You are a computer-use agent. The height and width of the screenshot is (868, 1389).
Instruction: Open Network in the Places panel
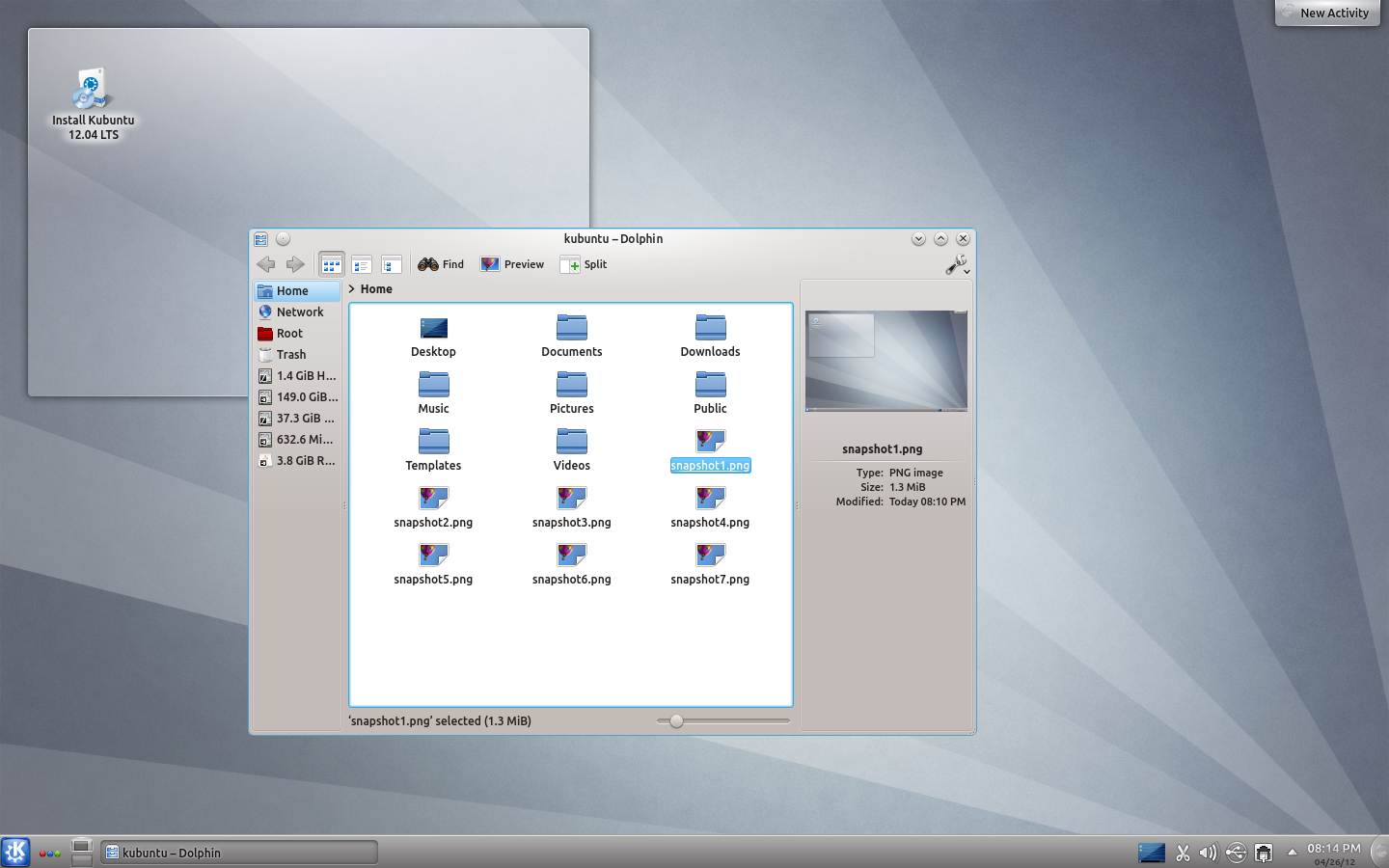(x=297, y=312)
